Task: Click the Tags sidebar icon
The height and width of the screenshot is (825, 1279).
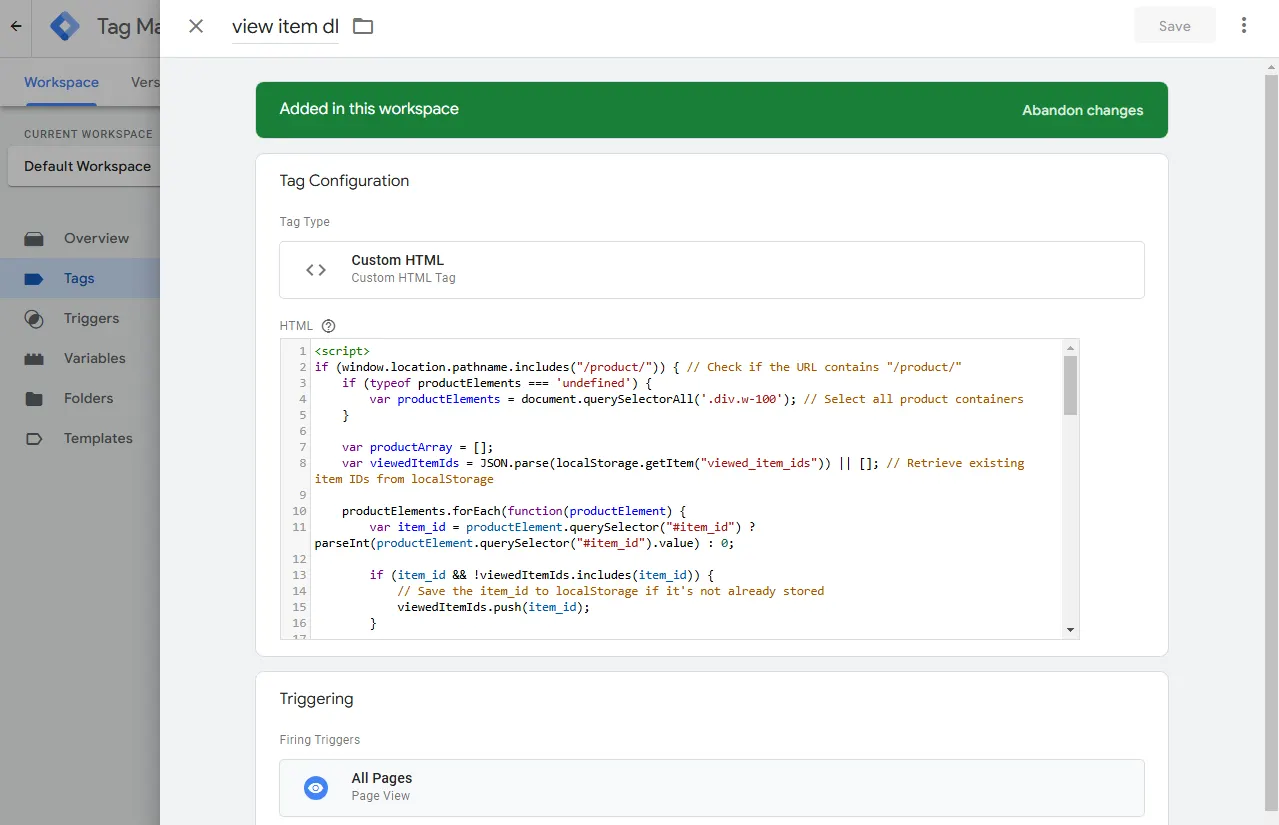Action: click(35, 279)
